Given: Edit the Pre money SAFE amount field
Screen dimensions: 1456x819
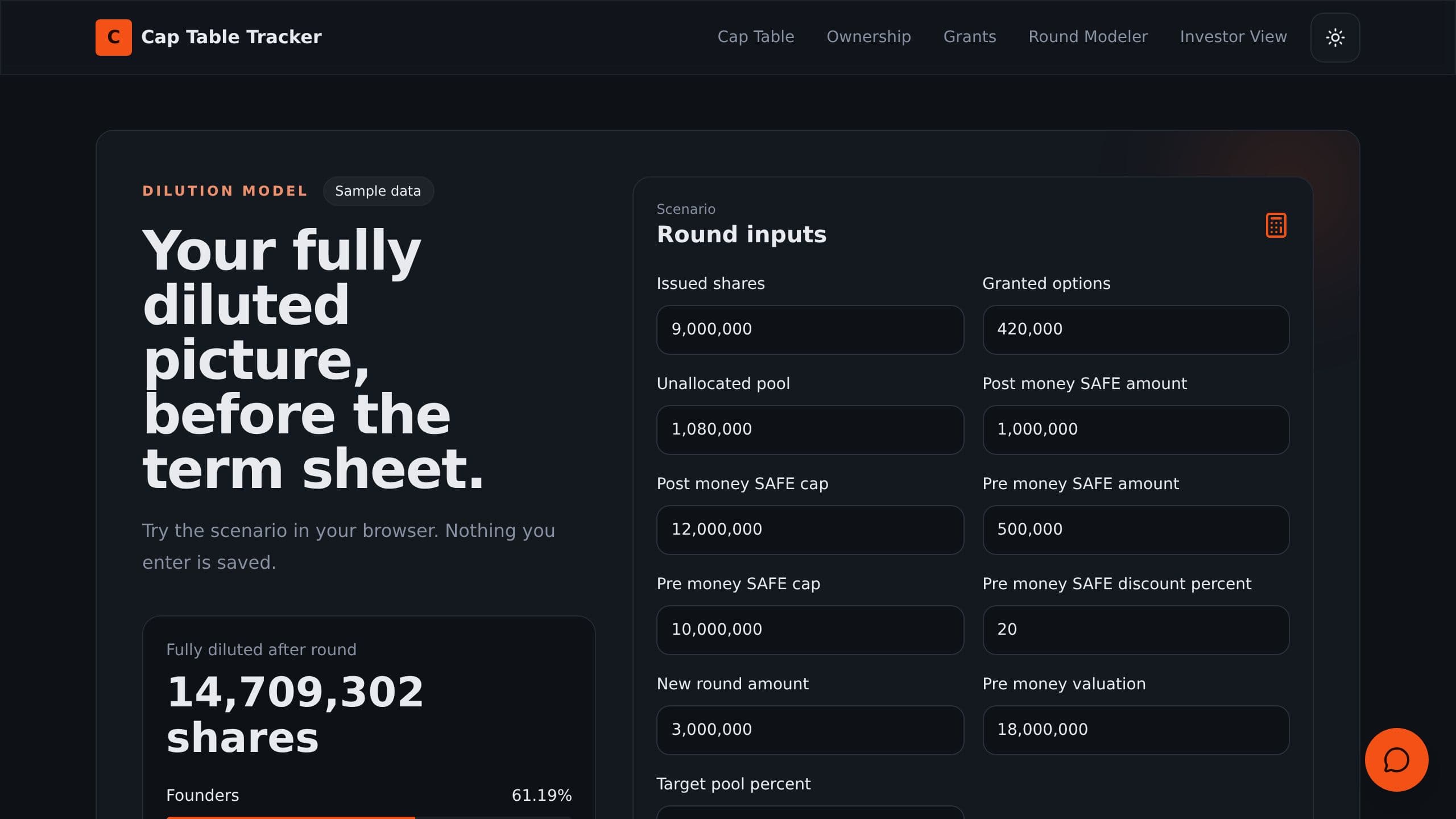Looking at the screenshot, I should 1136,530.
